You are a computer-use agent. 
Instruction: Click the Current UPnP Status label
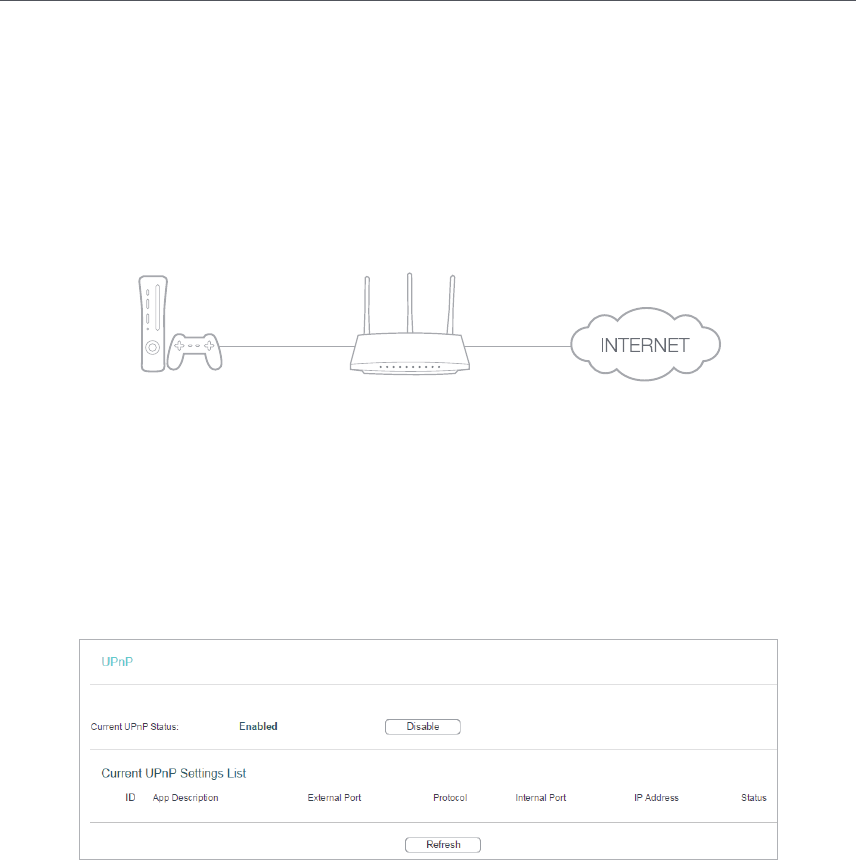134,727
